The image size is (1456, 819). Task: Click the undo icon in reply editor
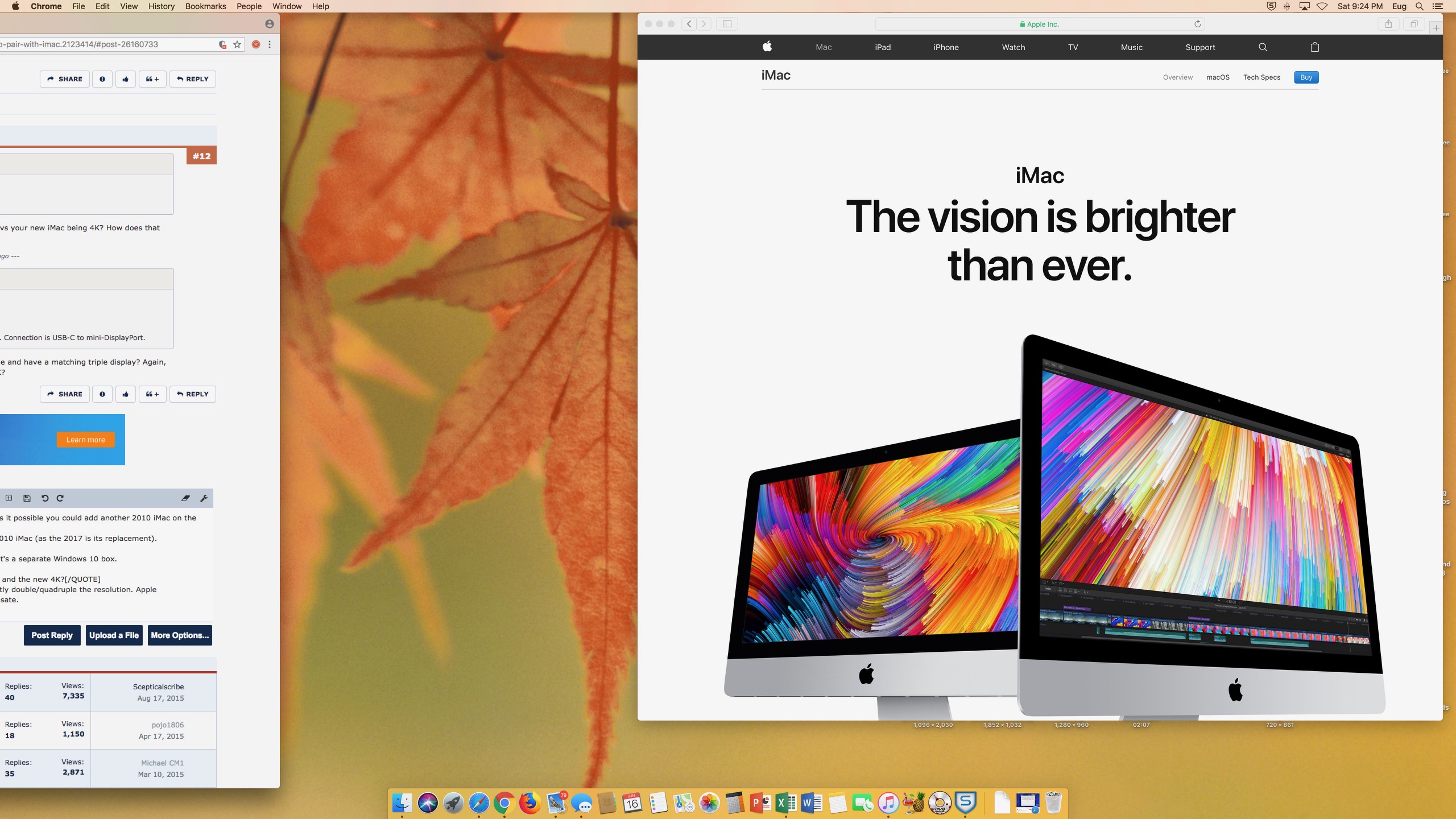pos(45,498)
